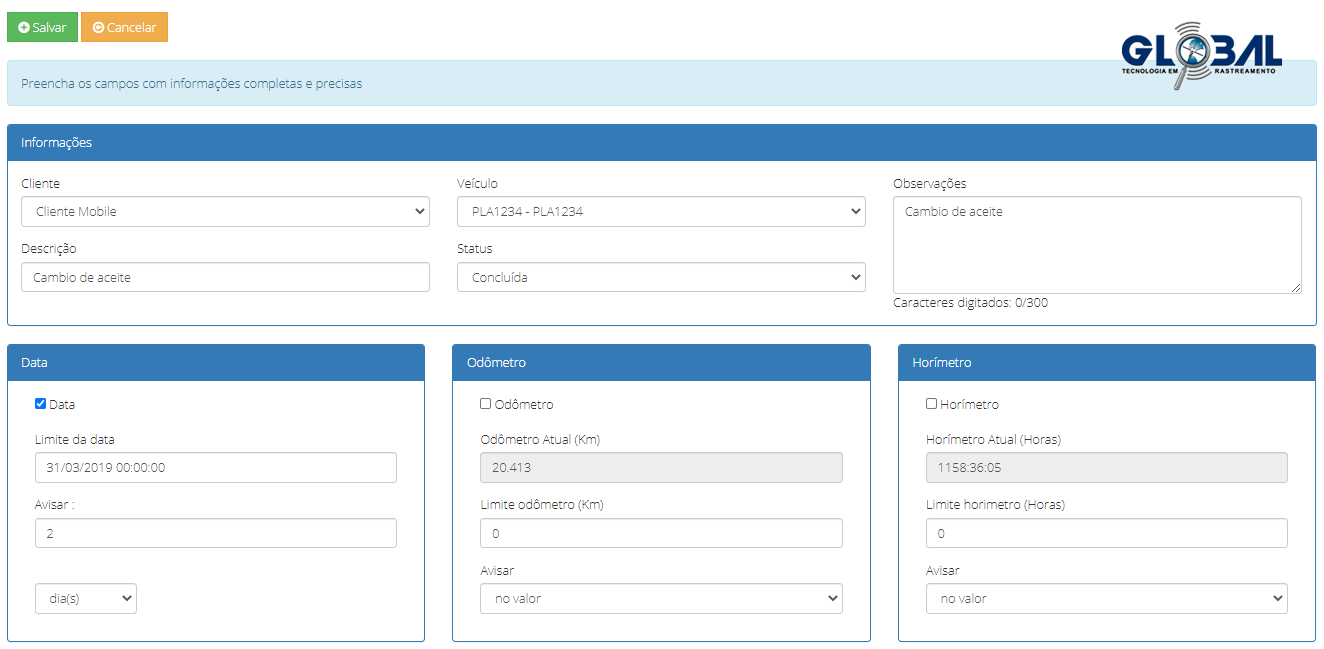Grab the Observações textarea resize handle

coord(1296,288)
